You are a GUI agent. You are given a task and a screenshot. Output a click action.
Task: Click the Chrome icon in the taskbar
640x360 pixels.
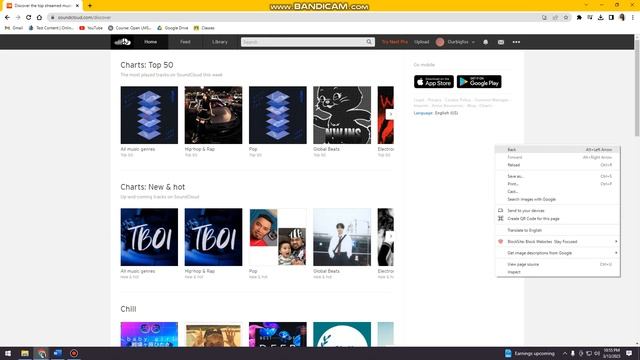point(42,353)
